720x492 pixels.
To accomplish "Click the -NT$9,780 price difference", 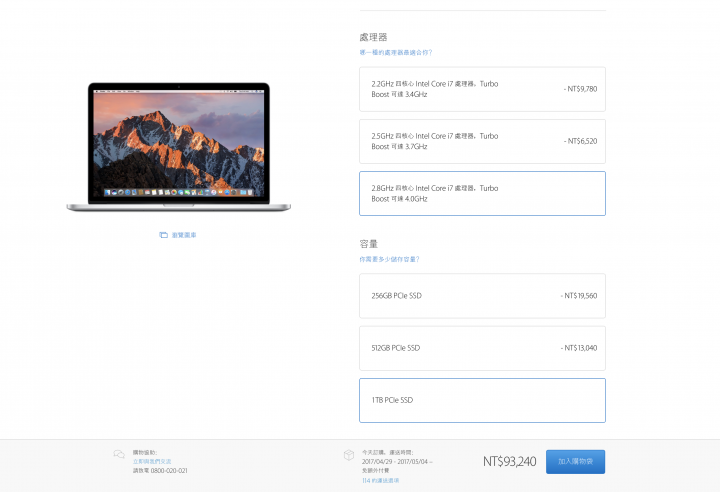I will [580, 89].
